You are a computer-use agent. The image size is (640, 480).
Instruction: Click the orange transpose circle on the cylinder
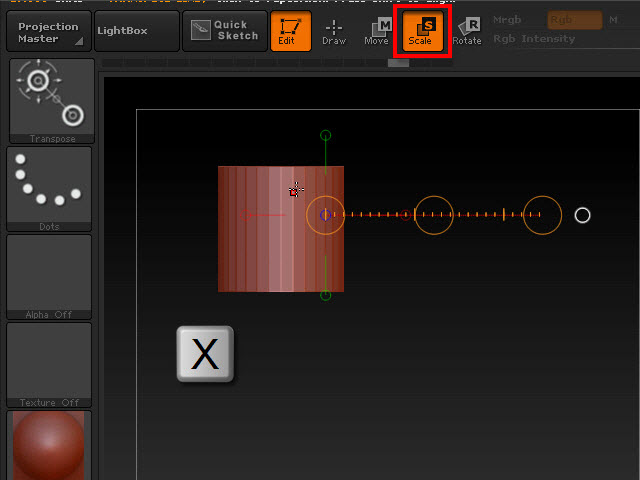[x=326, y=215]
